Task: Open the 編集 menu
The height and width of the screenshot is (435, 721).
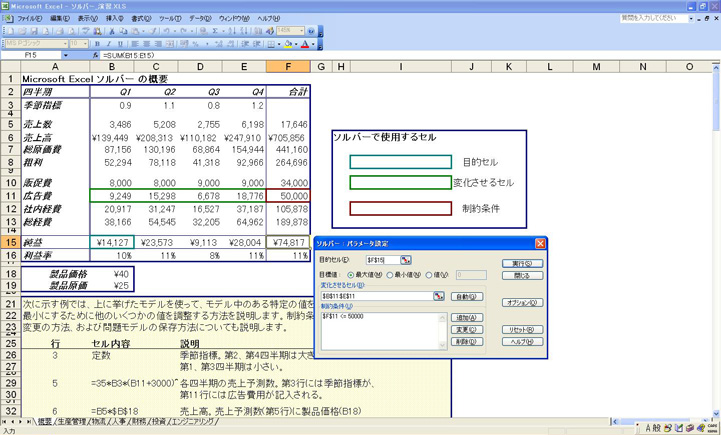Action: 60,18
